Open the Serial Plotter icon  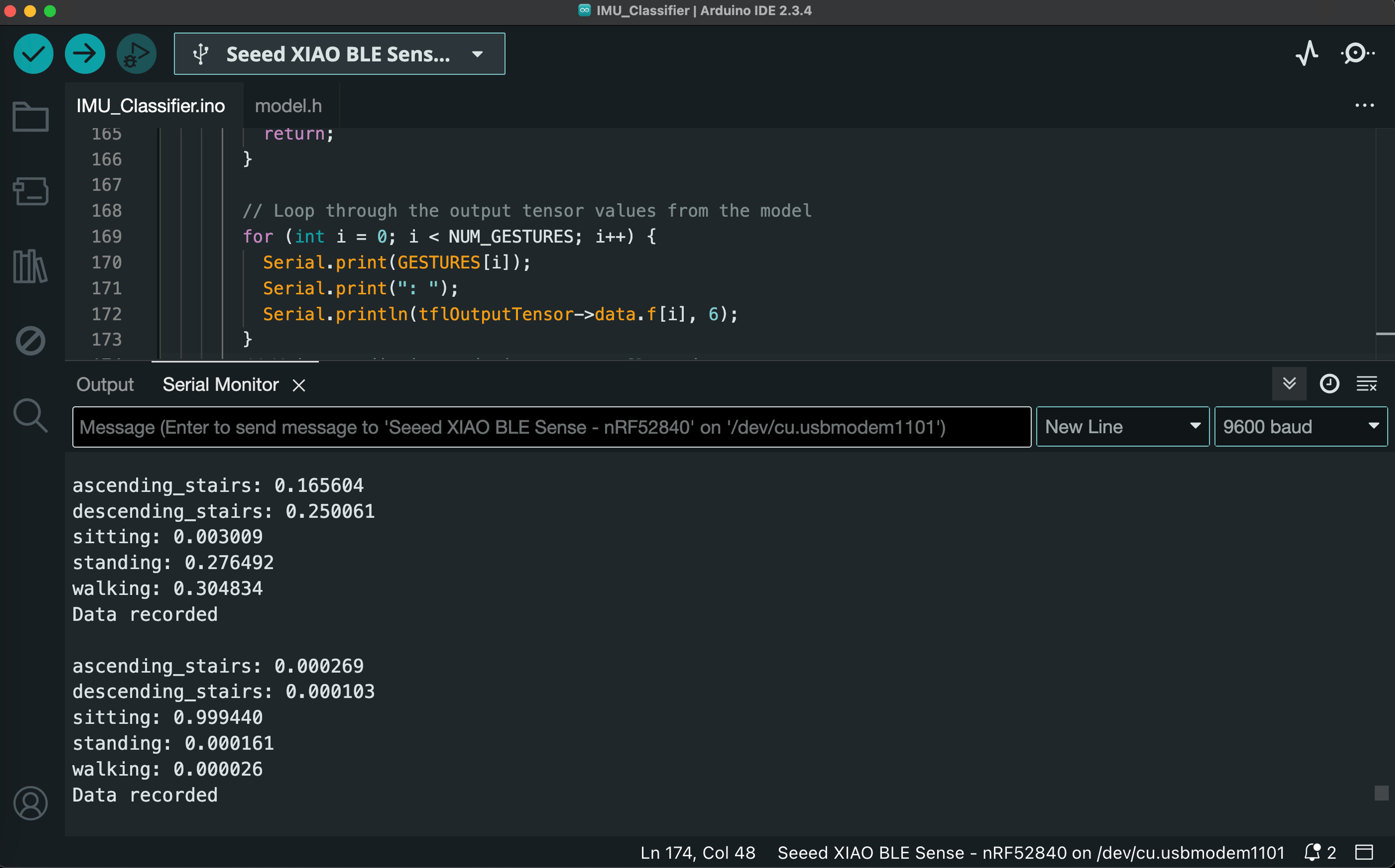[x=1307, y=54]
